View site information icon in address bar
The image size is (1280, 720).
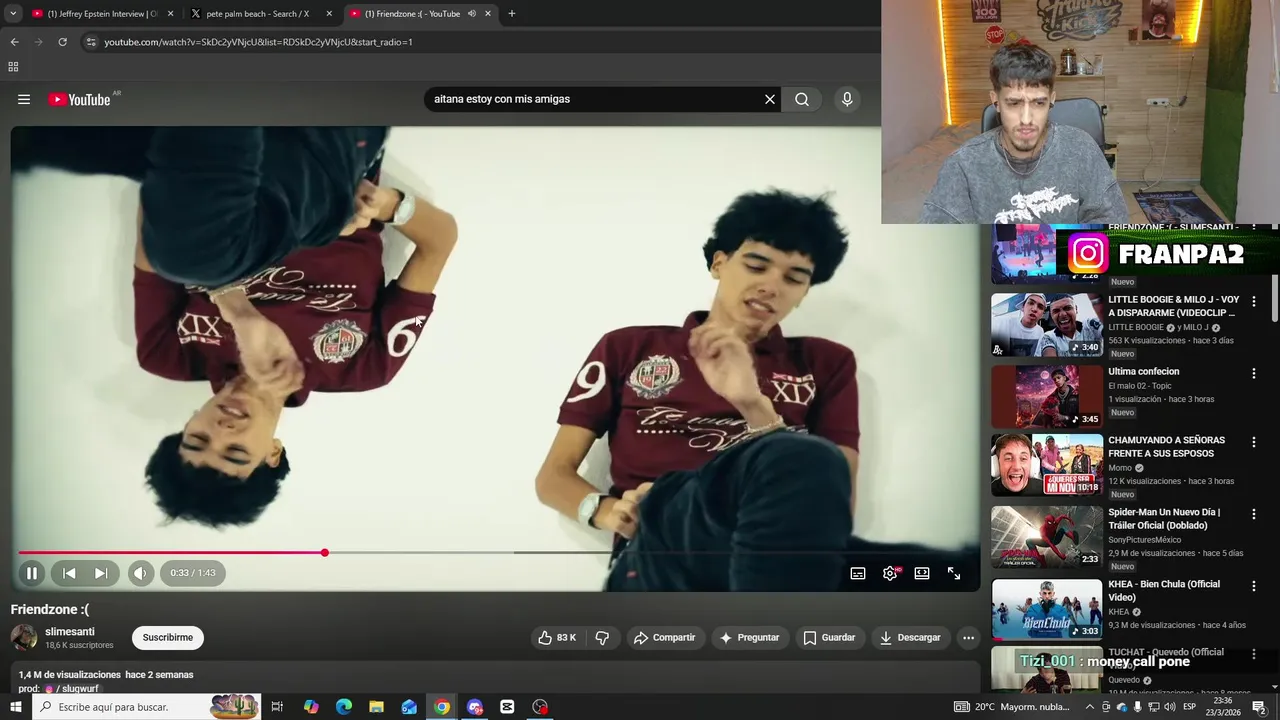click(91, 42)
